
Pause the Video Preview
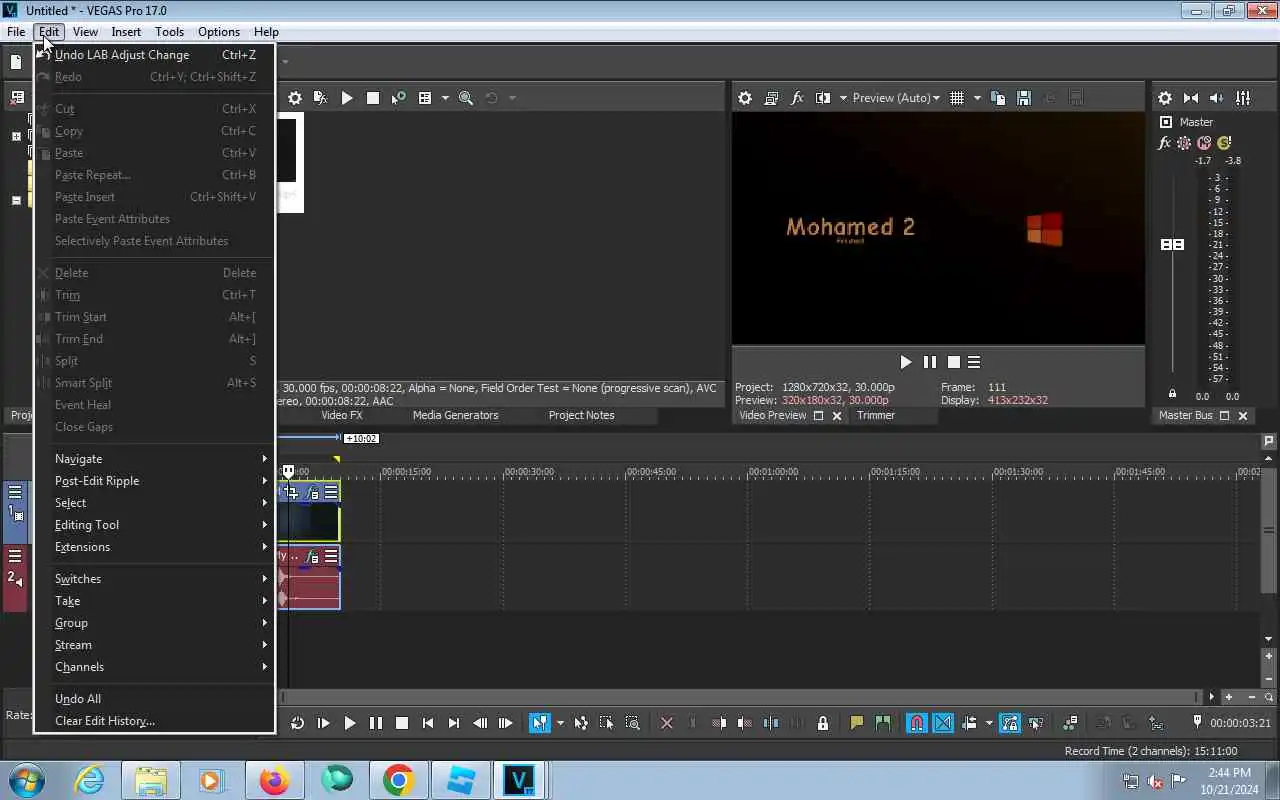point(930,362)
